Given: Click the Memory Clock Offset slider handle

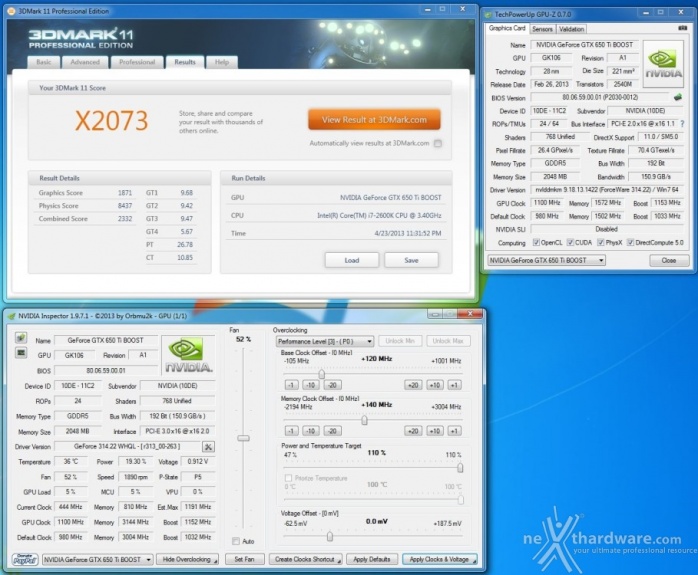Looking at the screenshot, I should (364, 420).
